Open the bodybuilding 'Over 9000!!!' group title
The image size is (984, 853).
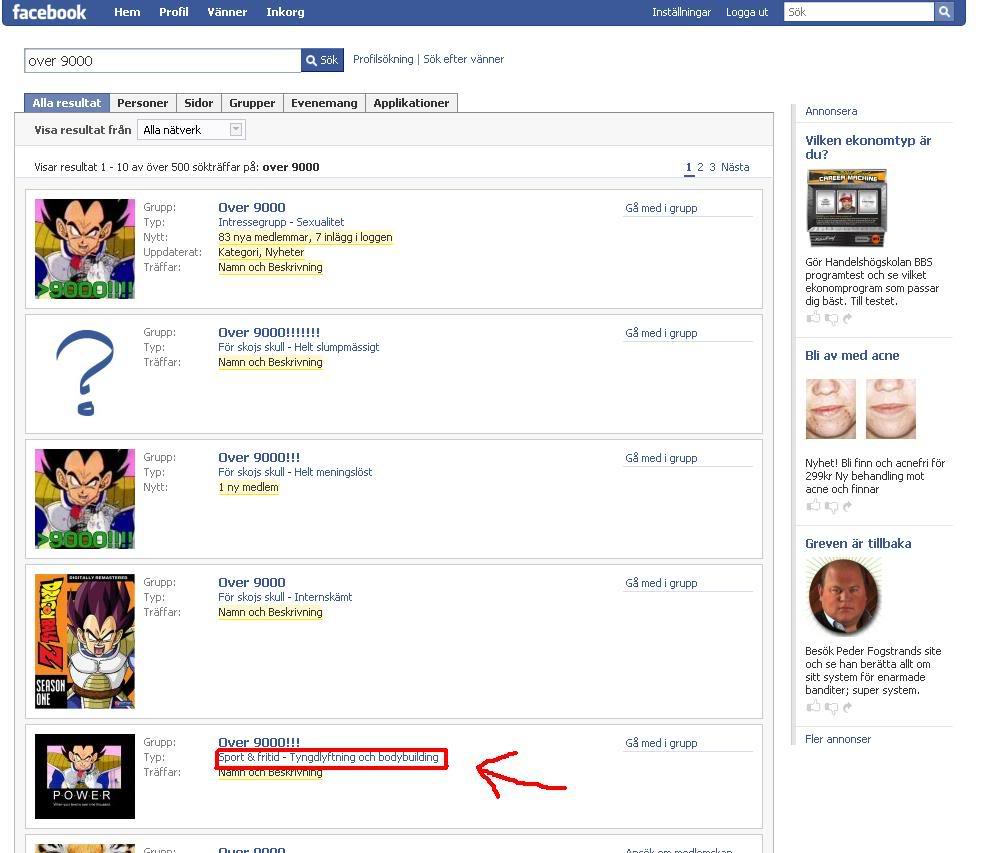click(x=259, y=742)
